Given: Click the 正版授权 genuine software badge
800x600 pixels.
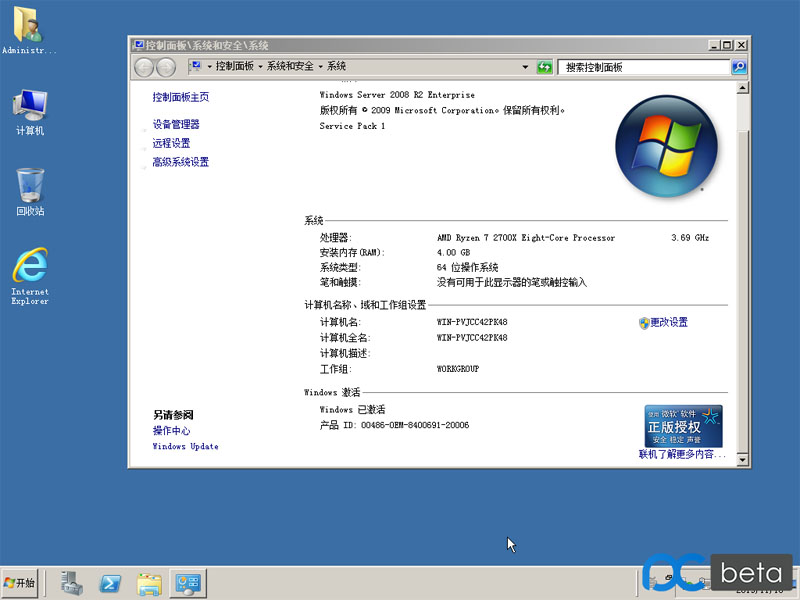Looking at the screenshot, I should (683, 426).
